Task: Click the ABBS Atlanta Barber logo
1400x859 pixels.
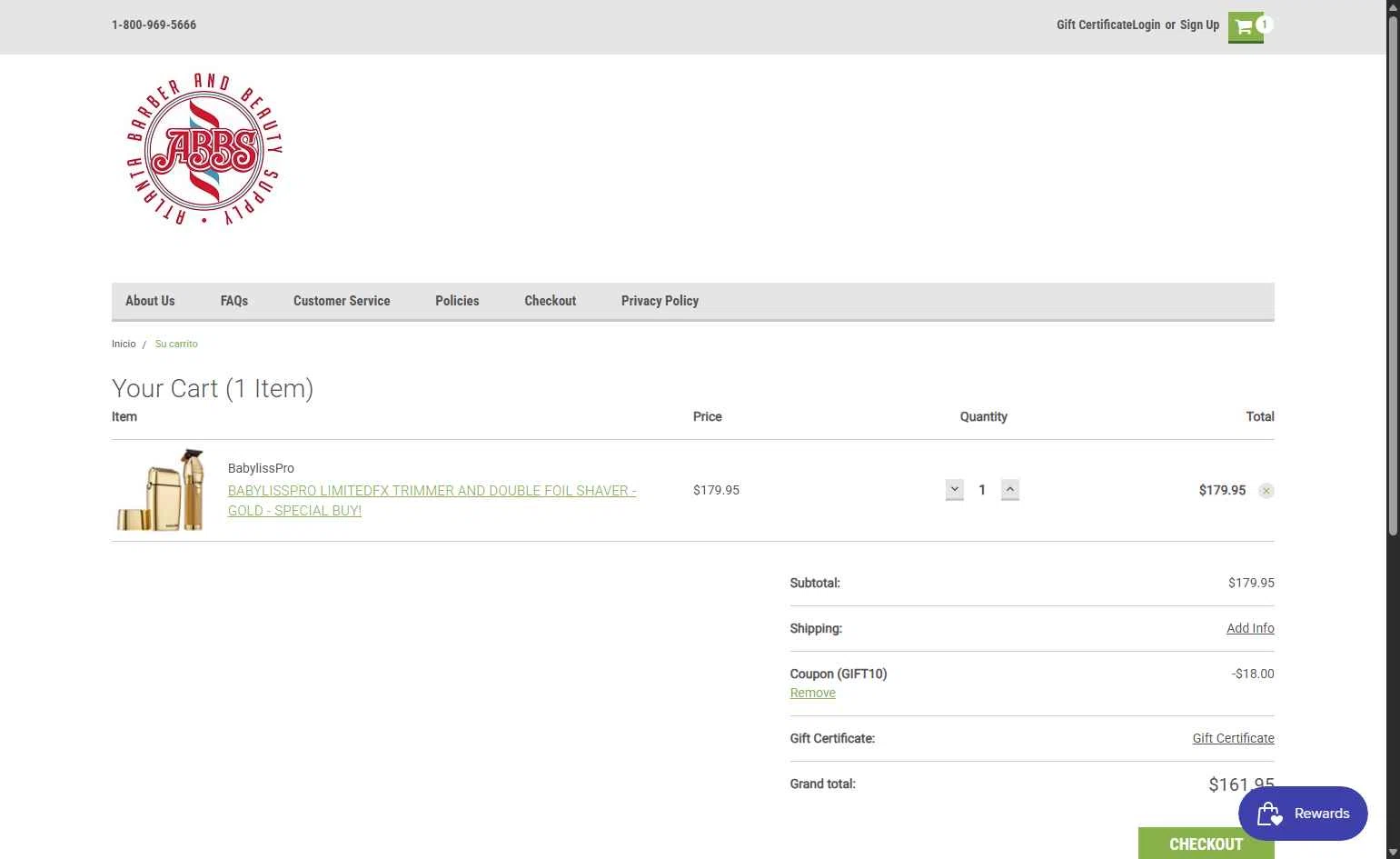Action: tap(204, 149)
